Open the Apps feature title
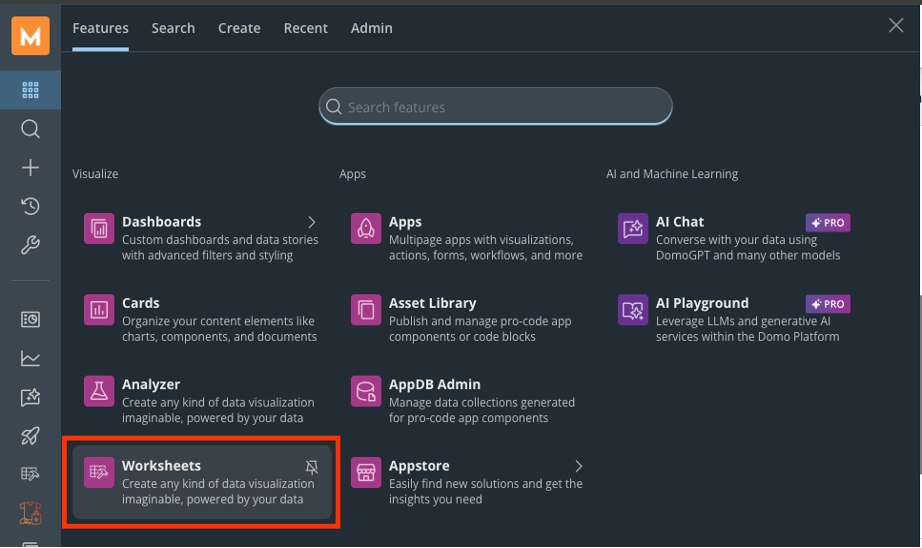The image size is (922, 548). point(405,222)
